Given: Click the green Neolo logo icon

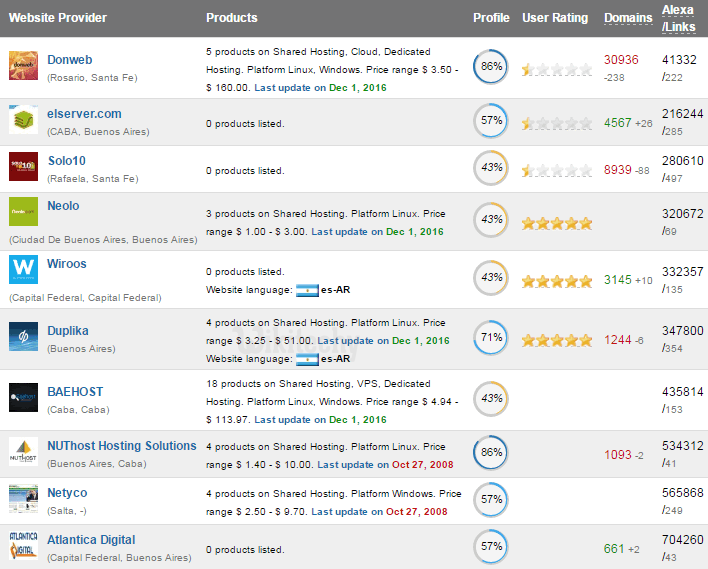Looking at the screenshot, I should click(23, 211).
